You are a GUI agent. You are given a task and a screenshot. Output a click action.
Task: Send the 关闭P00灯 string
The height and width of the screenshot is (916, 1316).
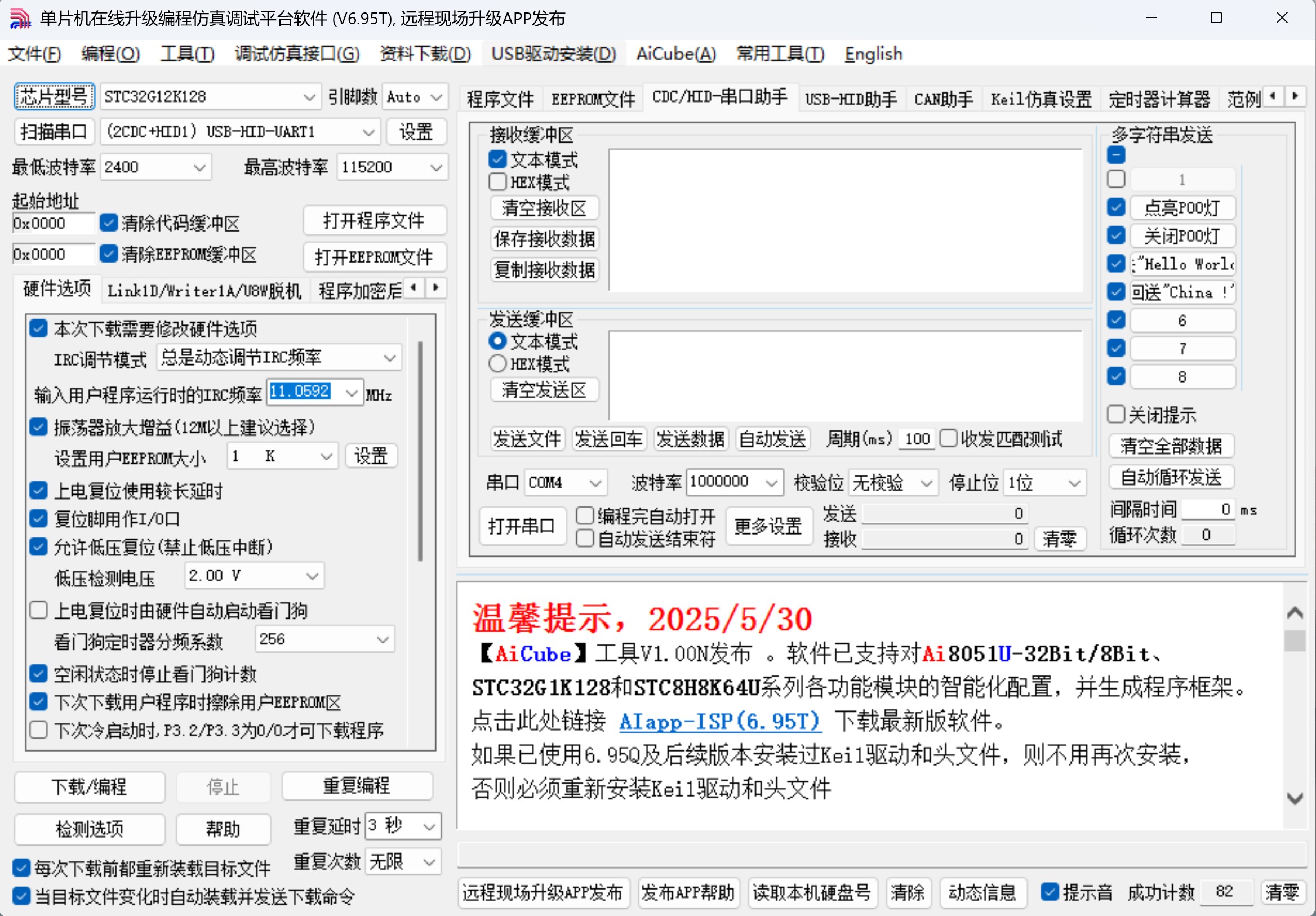click(1182, 235)
